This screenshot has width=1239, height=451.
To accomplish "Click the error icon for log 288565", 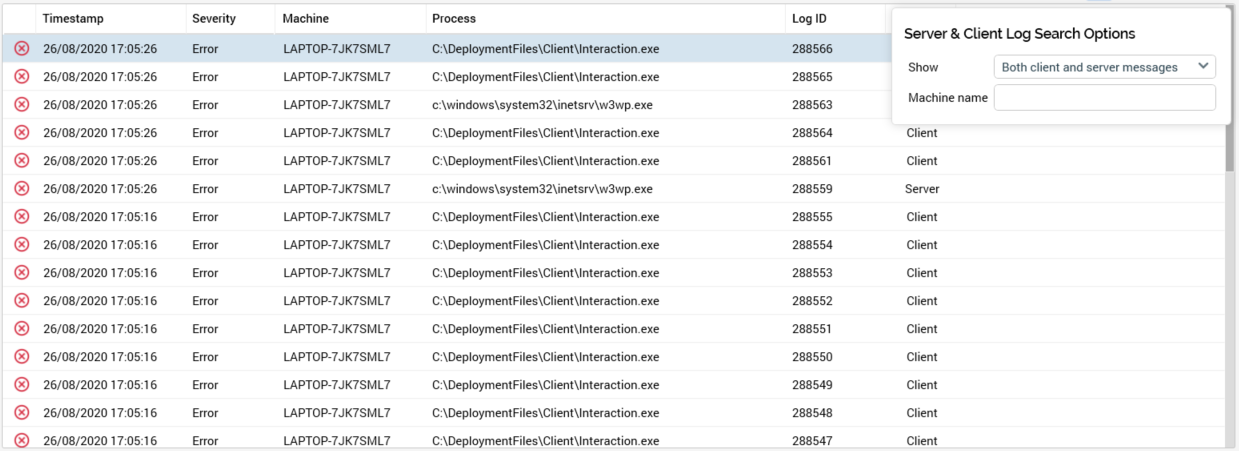I will pyautogui.click(x=21, y=76).
